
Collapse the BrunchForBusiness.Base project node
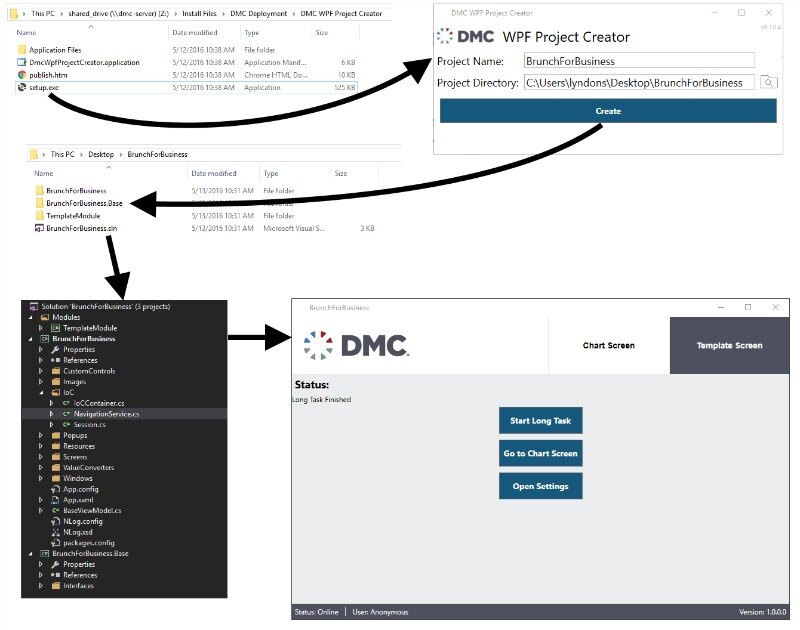click(31, 553)
